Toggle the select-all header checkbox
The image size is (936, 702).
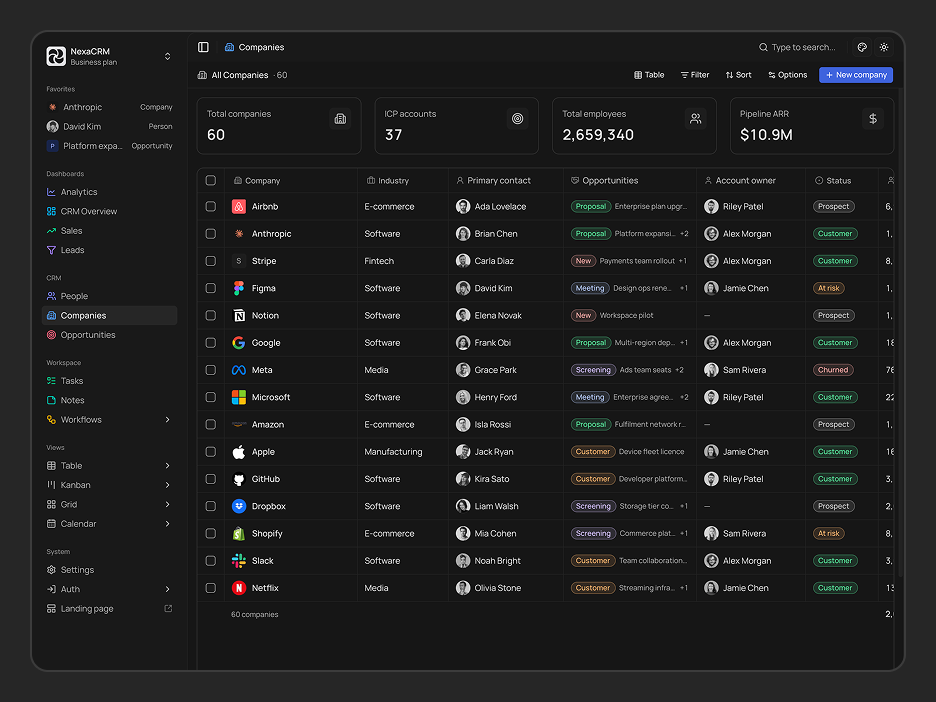[211, 180]
